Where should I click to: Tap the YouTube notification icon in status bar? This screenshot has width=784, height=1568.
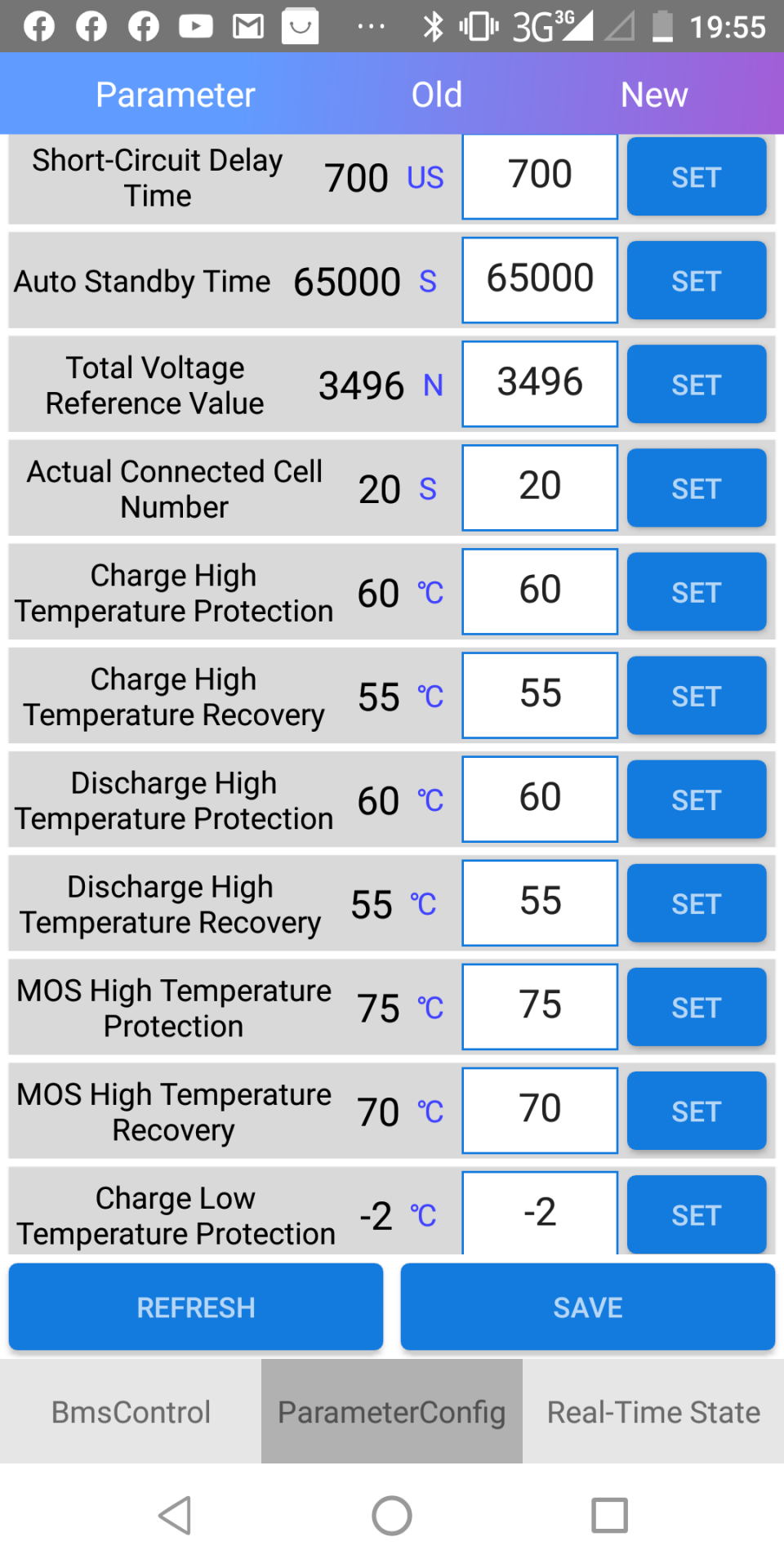point(196,27)
